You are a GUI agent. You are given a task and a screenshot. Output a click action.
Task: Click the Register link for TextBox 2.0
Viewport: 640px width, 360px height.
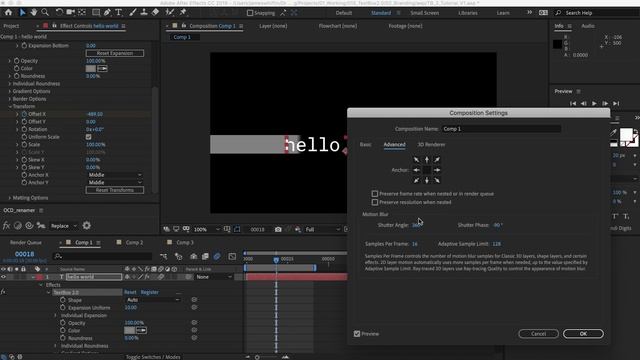[149, 292]
